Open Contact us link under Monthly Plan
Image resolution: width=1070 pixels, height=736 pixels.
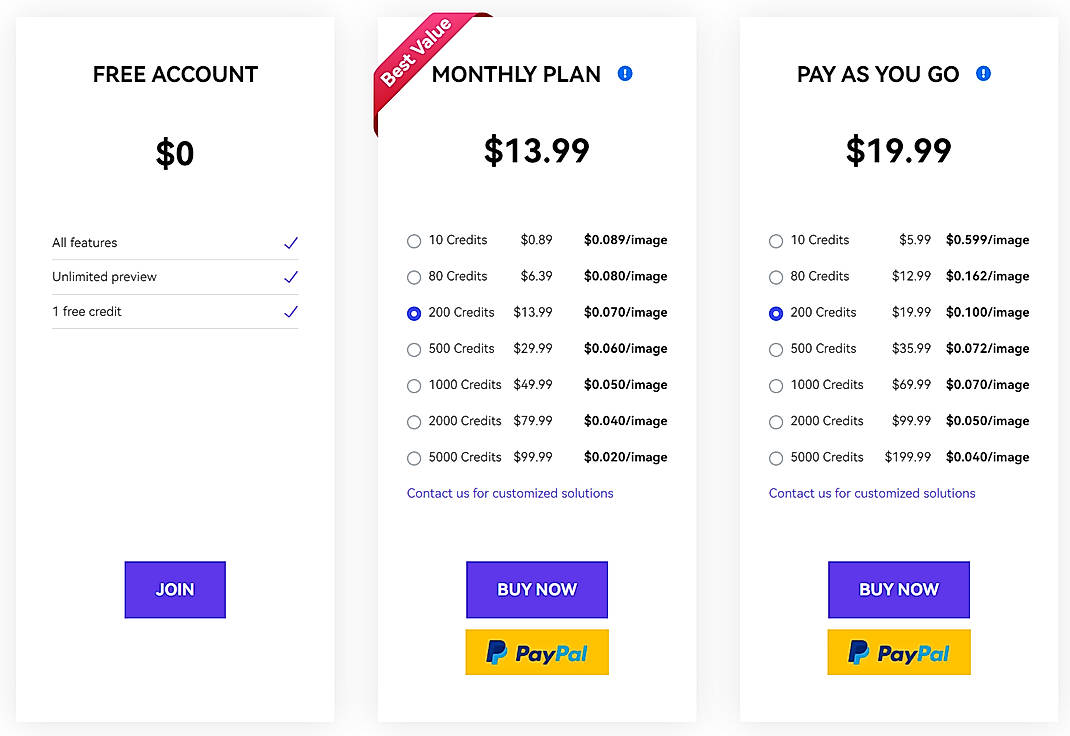click(x=510, y=493)
